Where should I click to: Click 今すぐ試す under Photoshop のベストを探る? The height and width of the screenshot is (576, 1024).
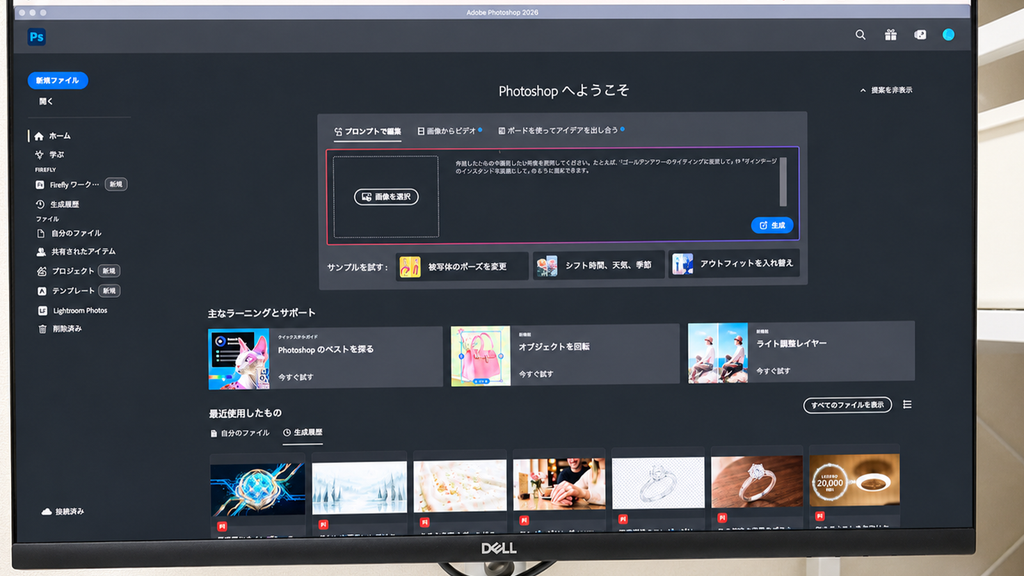coord(296,377)
